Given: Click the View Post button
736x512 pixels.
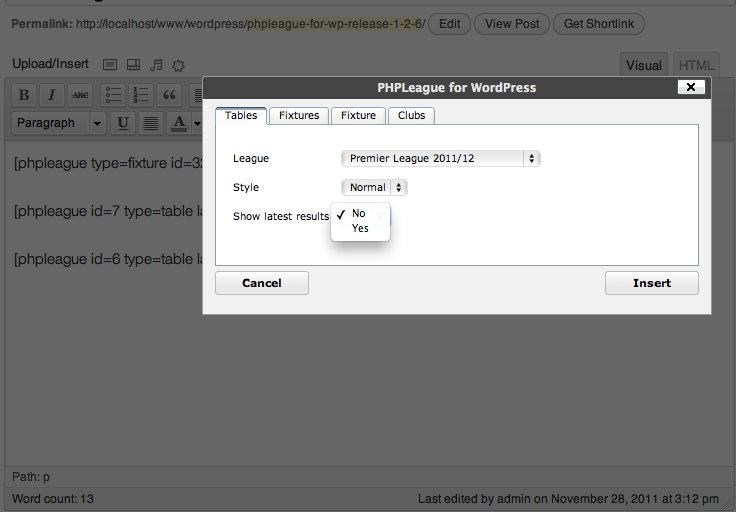Looking at the screenshot, I should 512,24.
